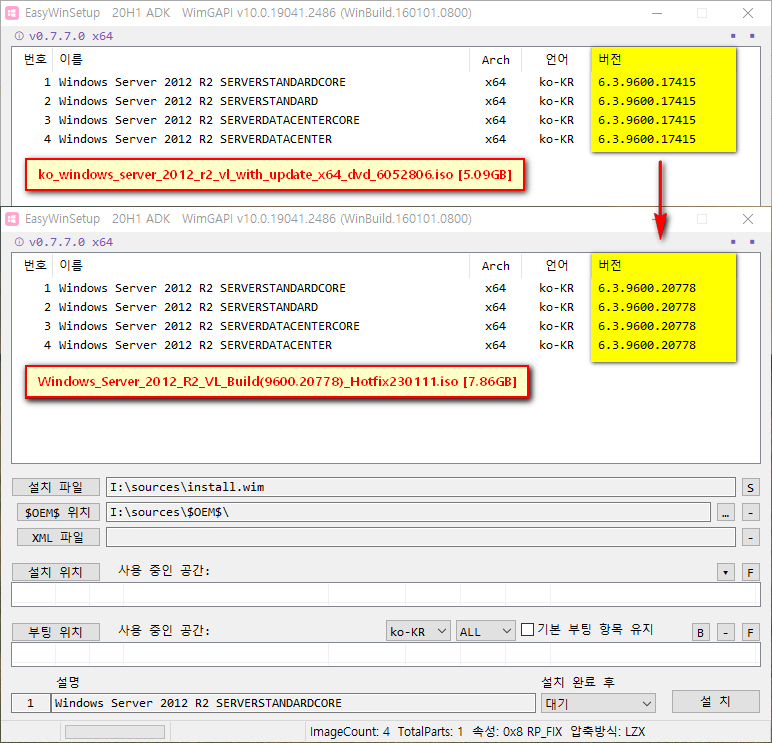Click Arch column header in front window

point(495,266)
